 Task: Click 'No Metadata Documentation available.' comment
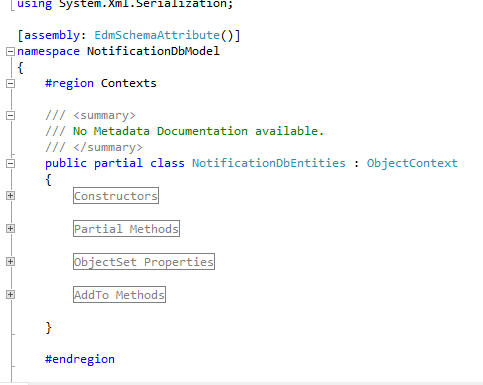point(198,131)
